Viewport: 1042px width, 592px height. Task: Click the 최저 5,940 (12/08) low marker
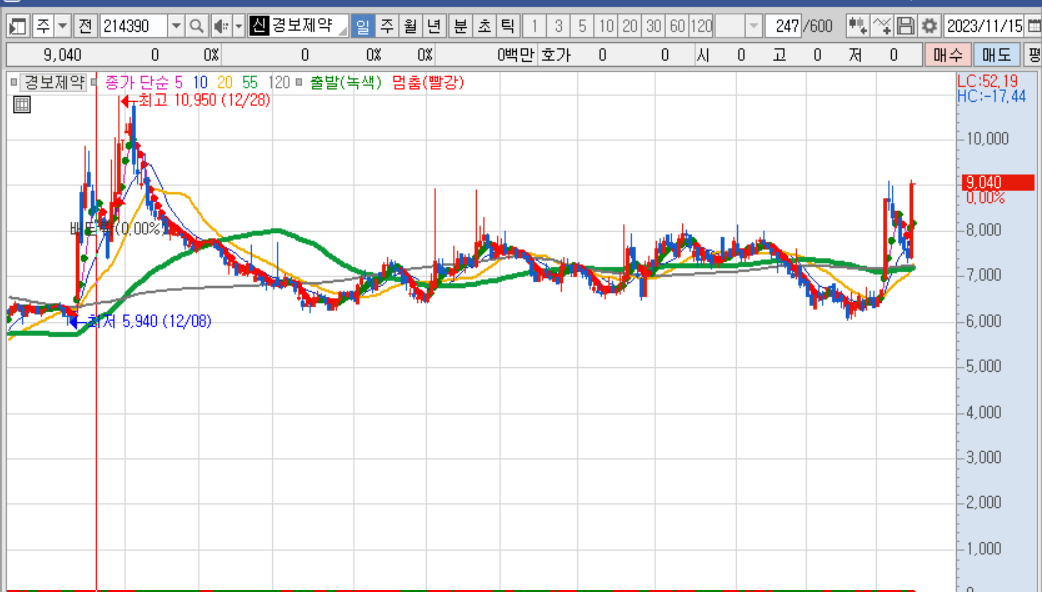[x=141, y=322]
